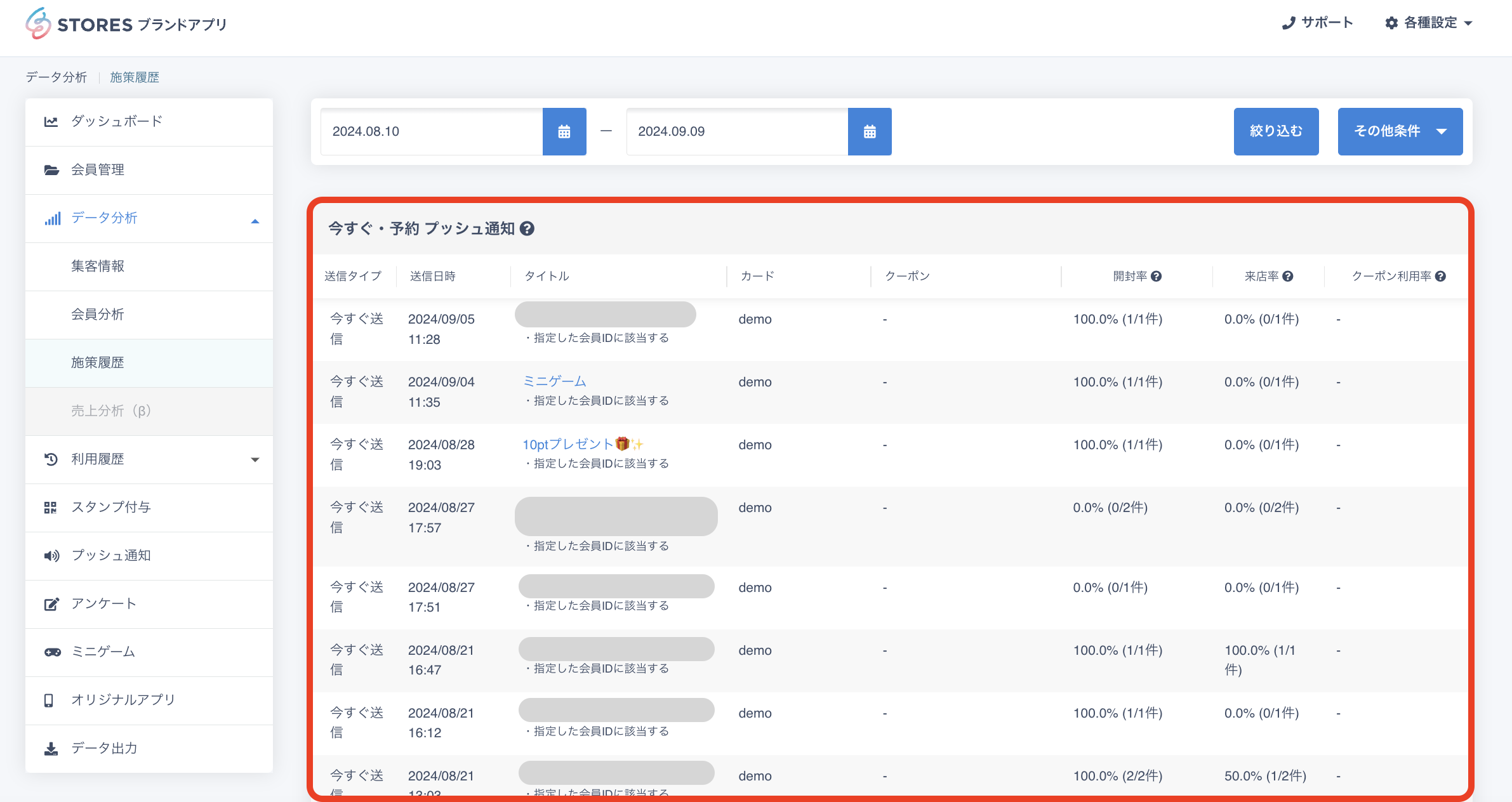This screenshot has height=802, width=1512.
Task: Click the support phone icon
Action: 1288,23
